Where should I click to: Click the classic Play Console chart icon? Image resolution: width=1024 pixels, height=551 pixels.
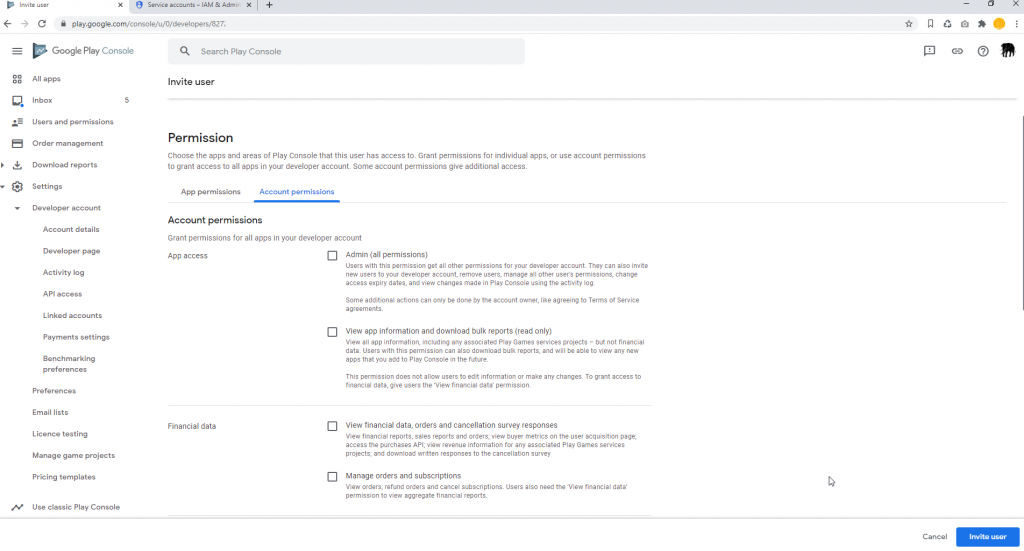tap(17, 507)
